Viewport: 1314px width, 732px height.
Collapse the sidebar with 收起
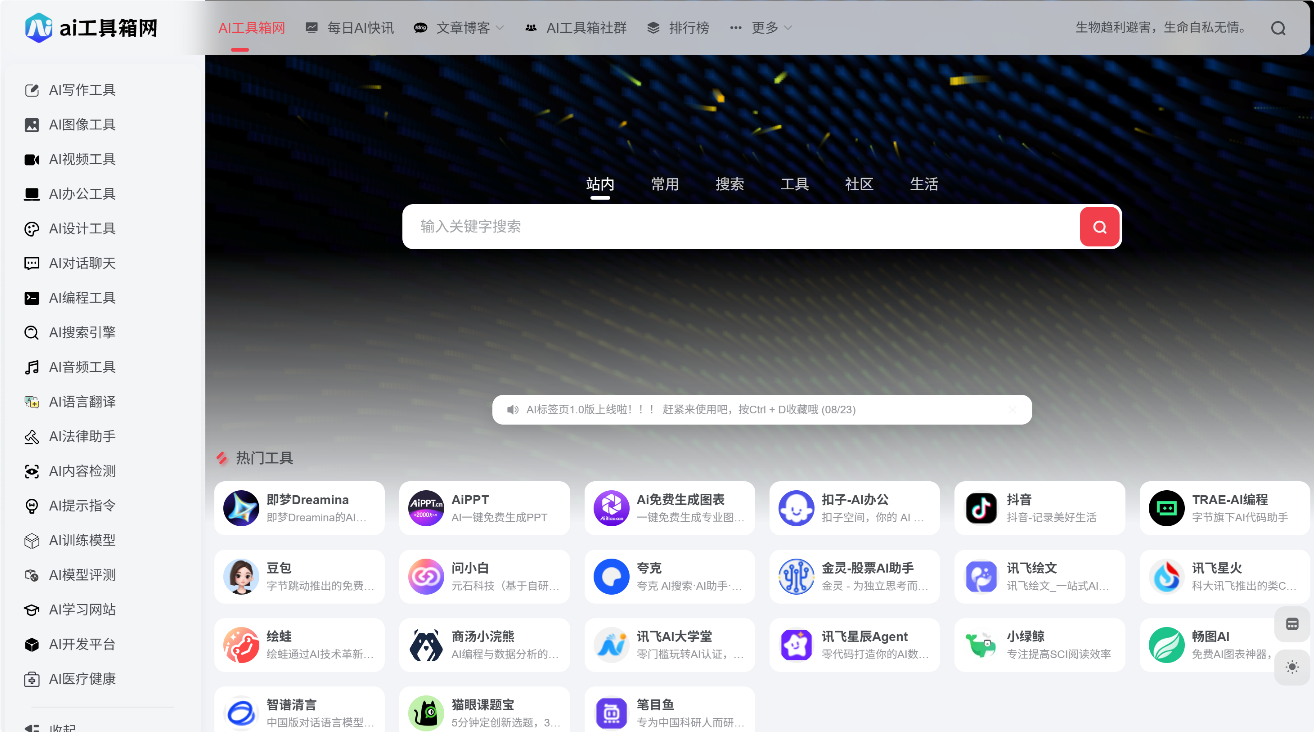(50, 729)
